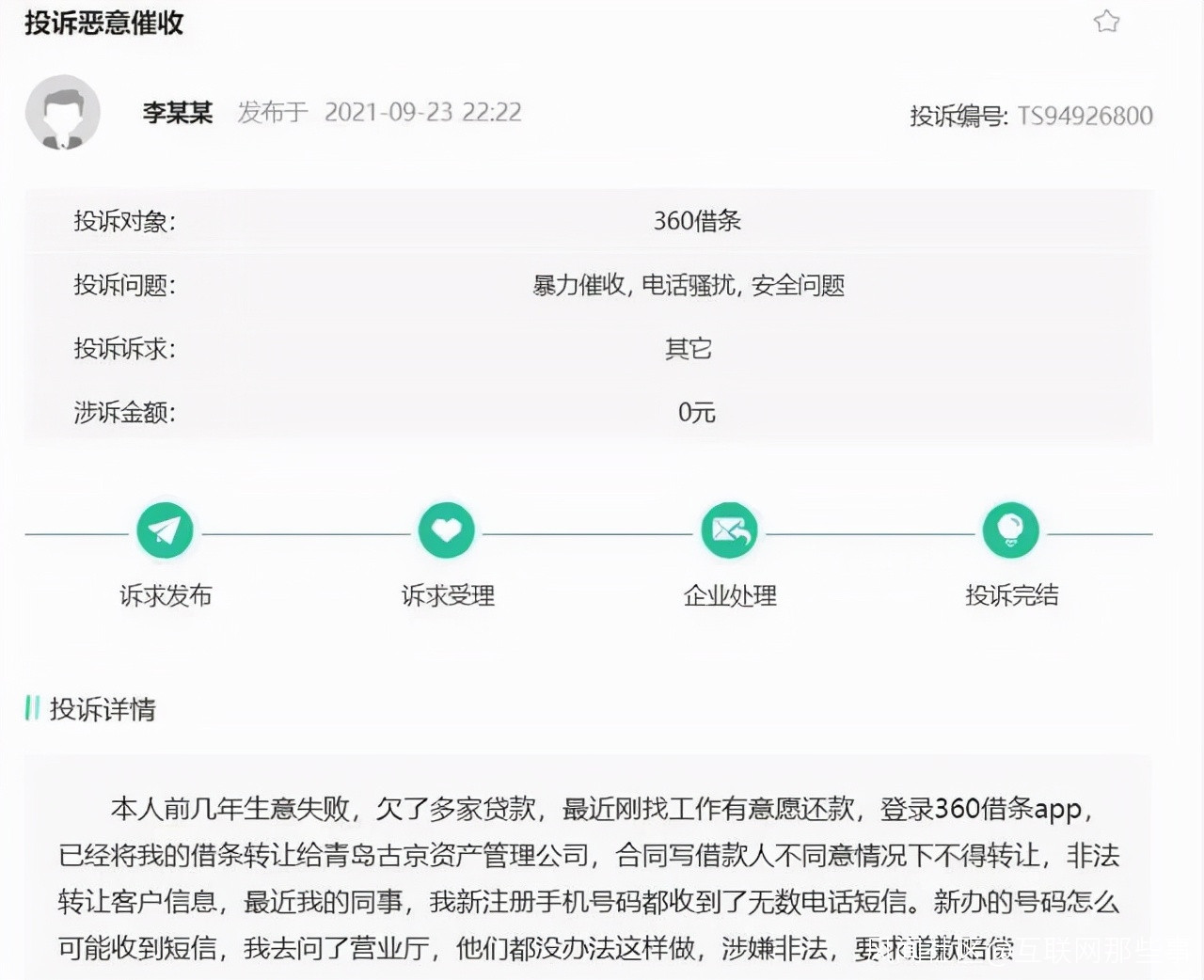Click the 投诉详情 section heading

(103, 708)
